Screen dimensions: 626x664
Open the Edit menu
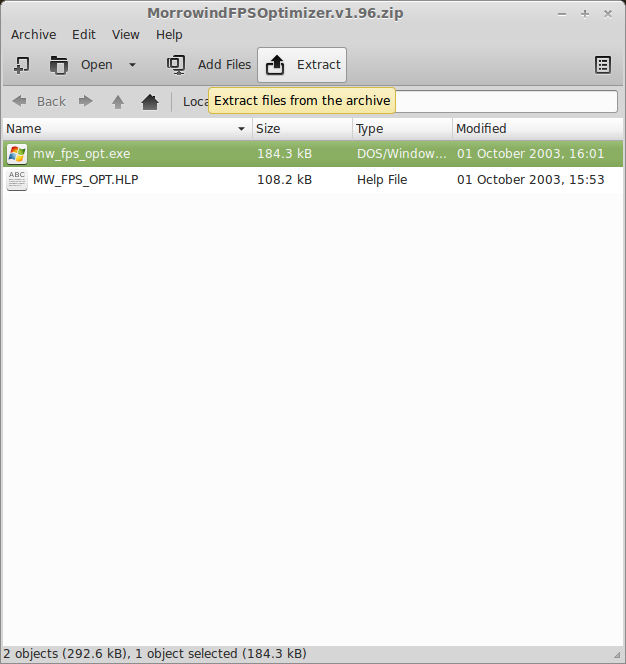click(x=84, y=34)
